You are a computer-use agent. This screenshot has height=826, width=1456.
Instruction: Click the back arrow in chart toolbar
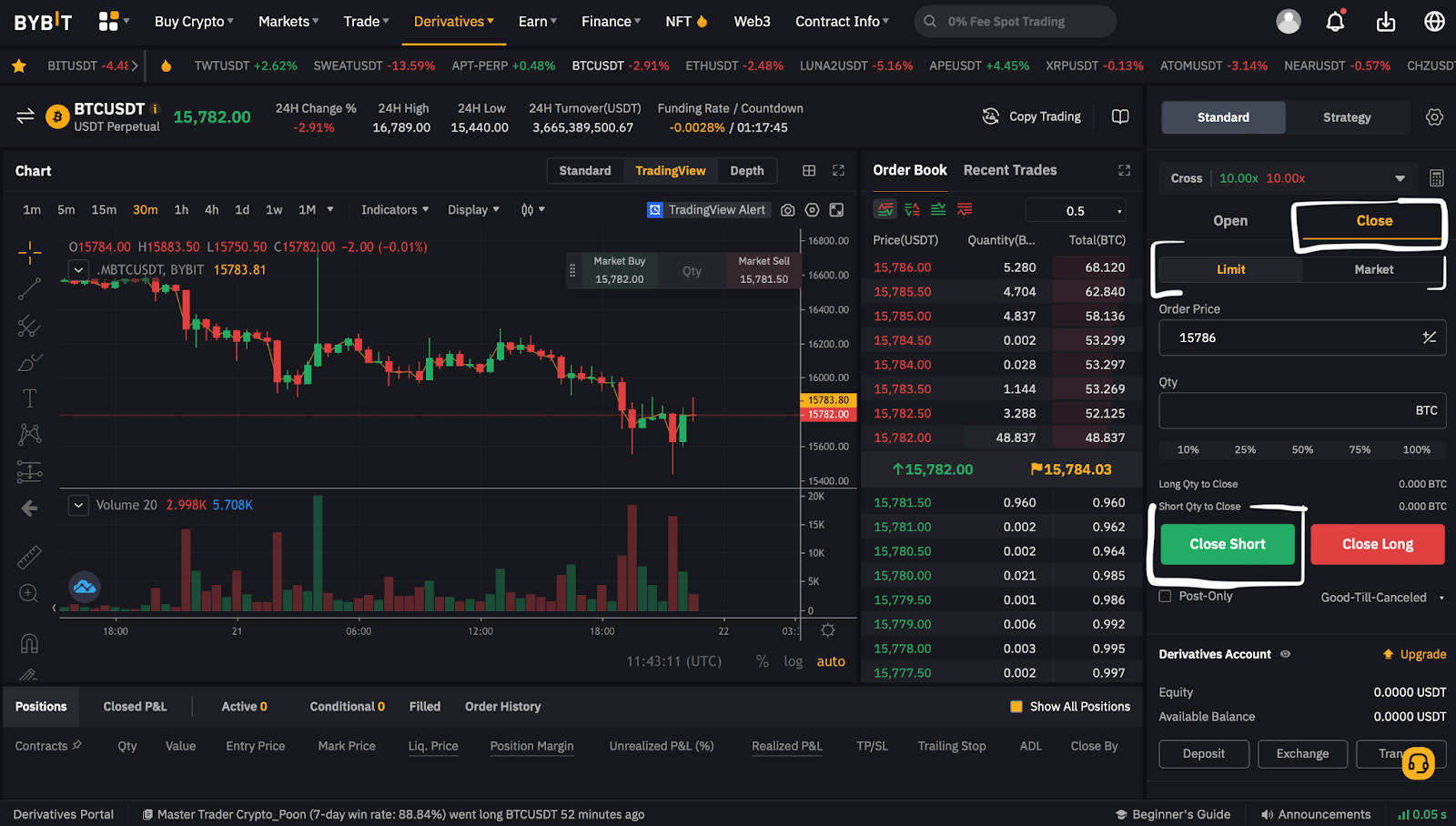coord(29,509)
